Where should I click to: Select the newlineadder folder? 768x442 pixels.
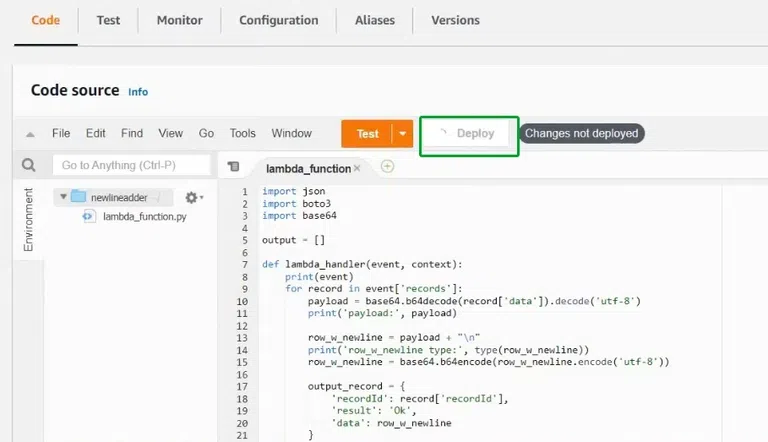click(119, 197)
